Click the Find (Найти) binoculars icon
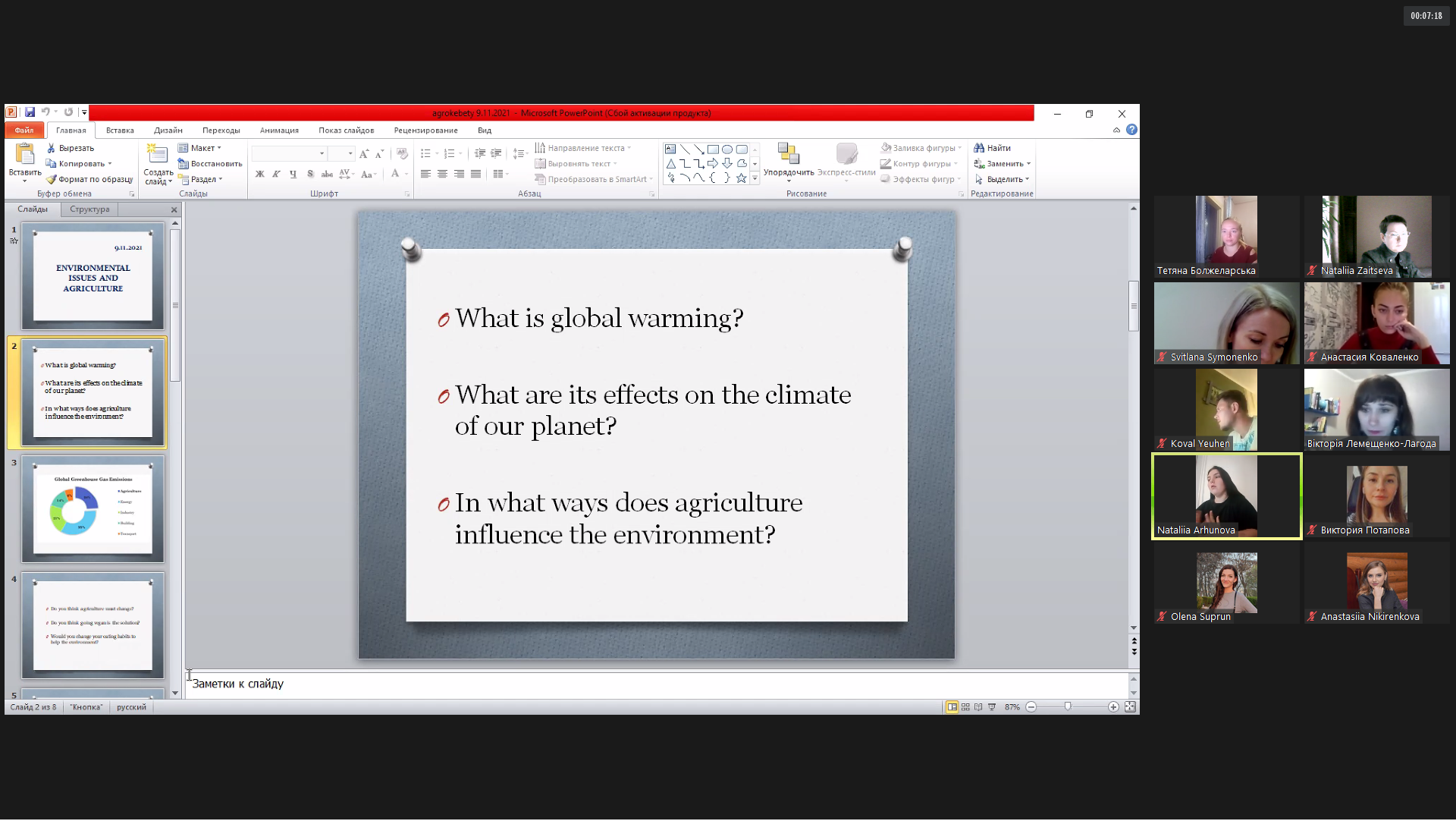The height and width of the screenshot is (821, 1456). 979,149
